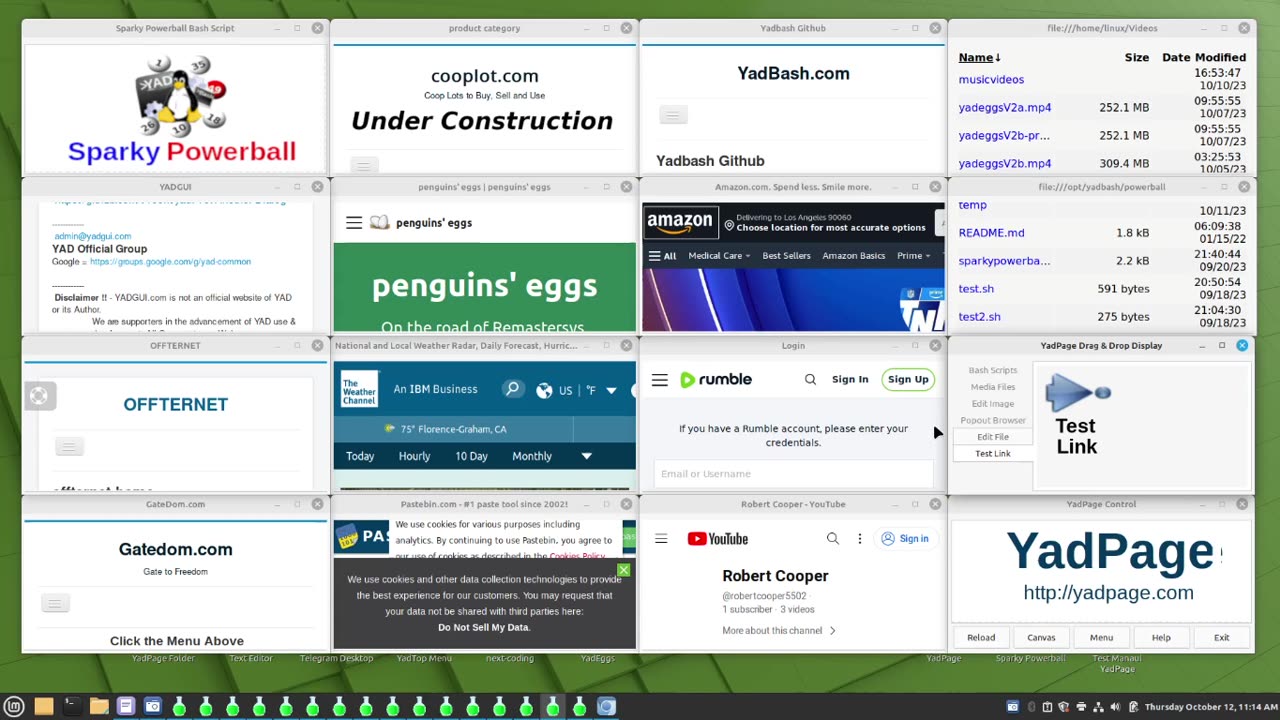The image size is (1280, 720).
Task: Click Reload in YadPage Control
Action: pyautogui.click(x=981, y=638)
